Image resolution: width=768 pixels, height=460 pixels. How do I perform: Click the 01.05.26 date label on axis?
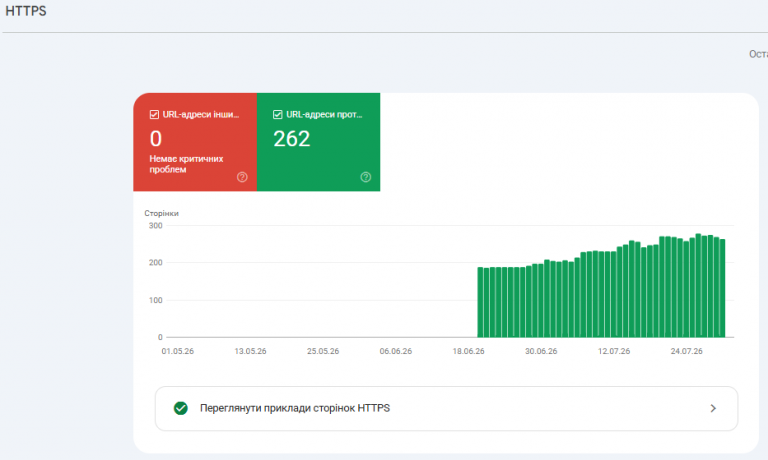click(177, 351)
